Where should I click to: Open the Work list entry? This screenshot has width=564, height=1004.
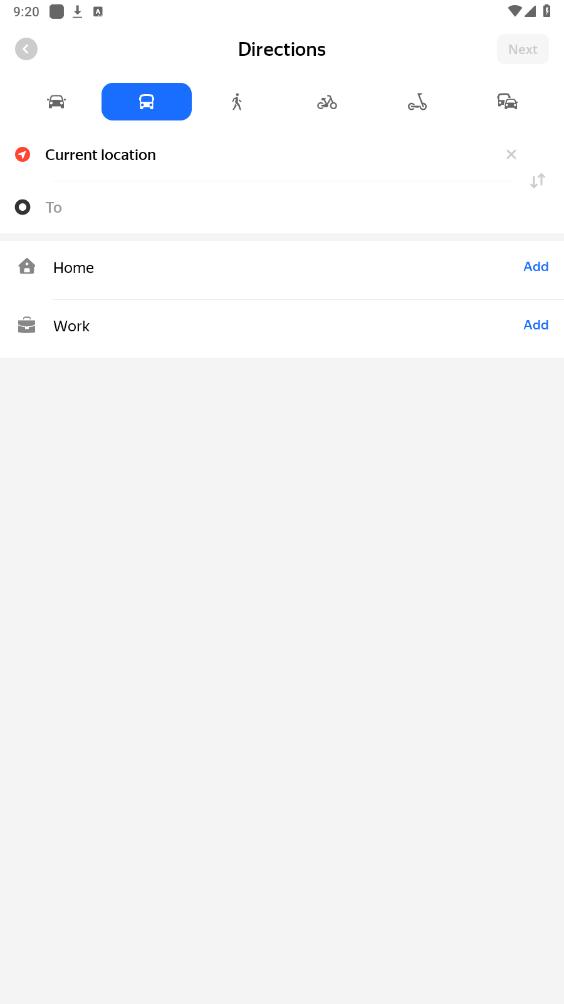coord(282,326)
